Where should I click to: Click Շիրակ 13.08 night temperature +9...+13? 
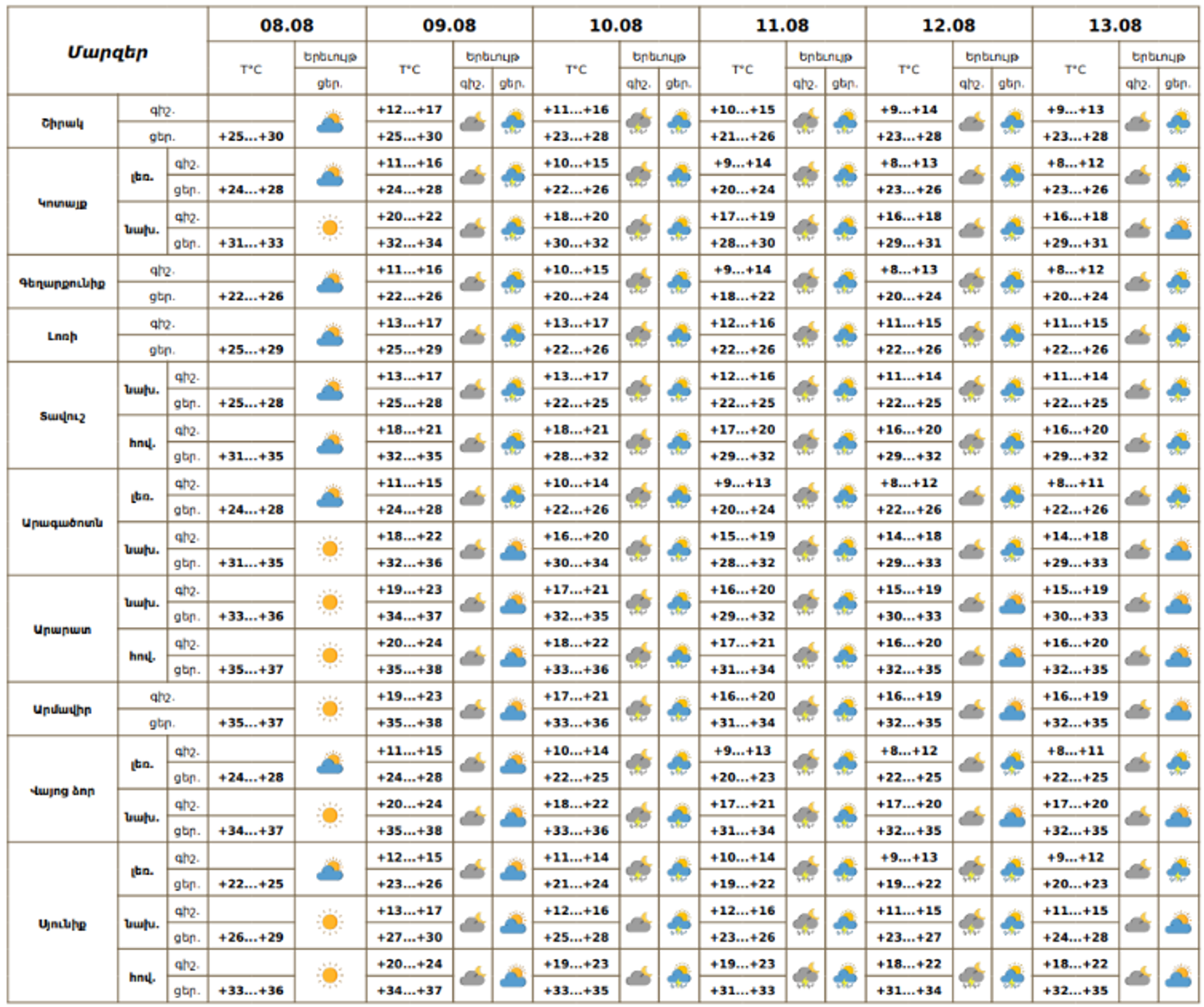(x=1075, y=109)
